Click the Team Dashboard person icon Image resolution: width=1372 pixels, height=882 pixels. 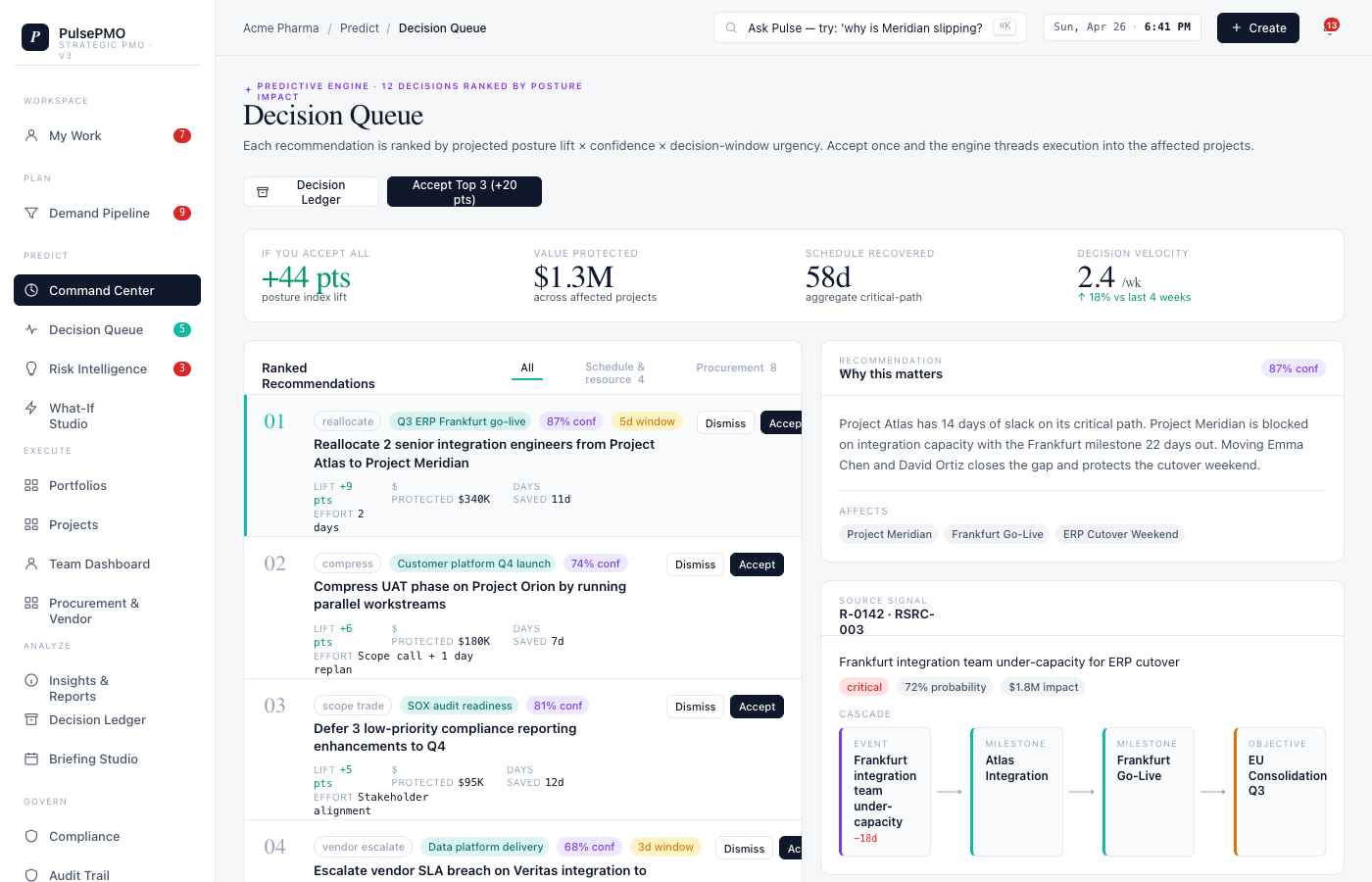click(x=31, y=564)
